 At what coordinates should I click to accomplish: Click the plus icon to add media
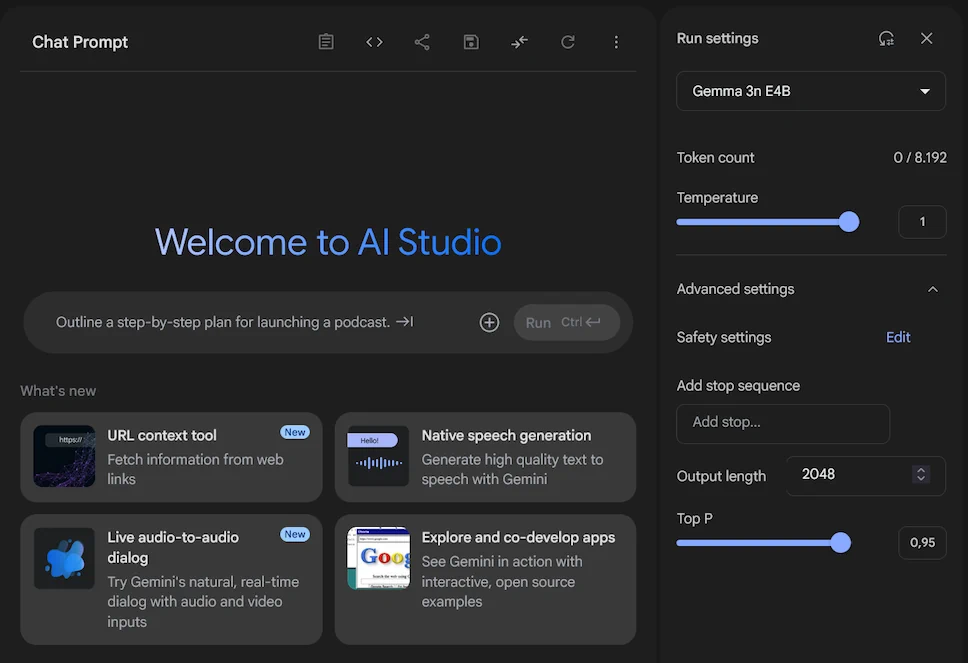(x=490, y=322)
